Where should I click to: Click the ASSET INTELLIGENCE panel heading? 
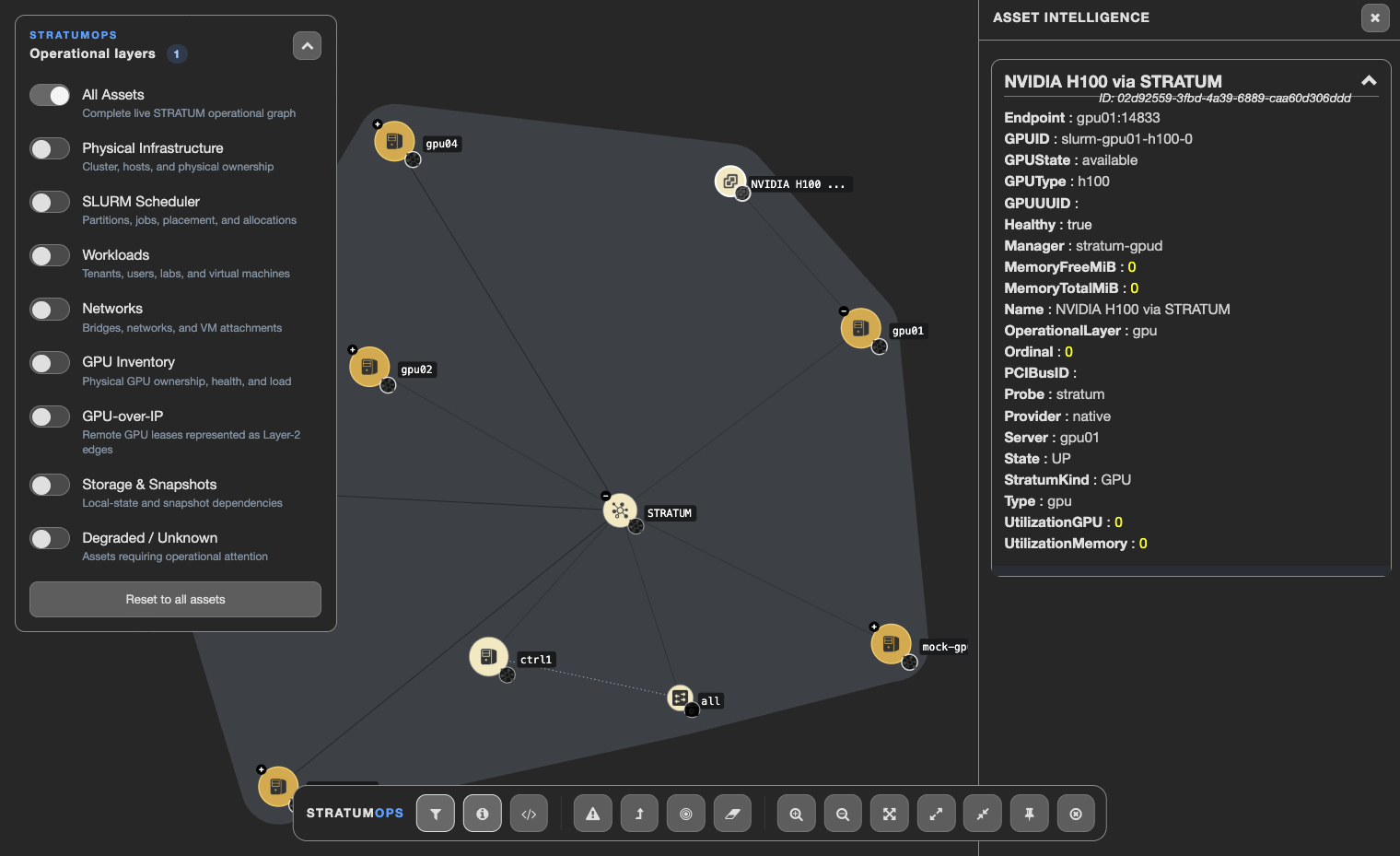[1071, 18]
